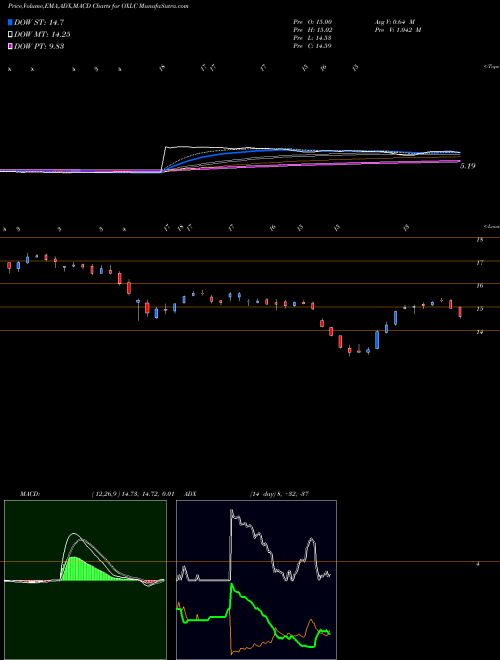
Task: Click the 17 price axis label
Action: 479,263
